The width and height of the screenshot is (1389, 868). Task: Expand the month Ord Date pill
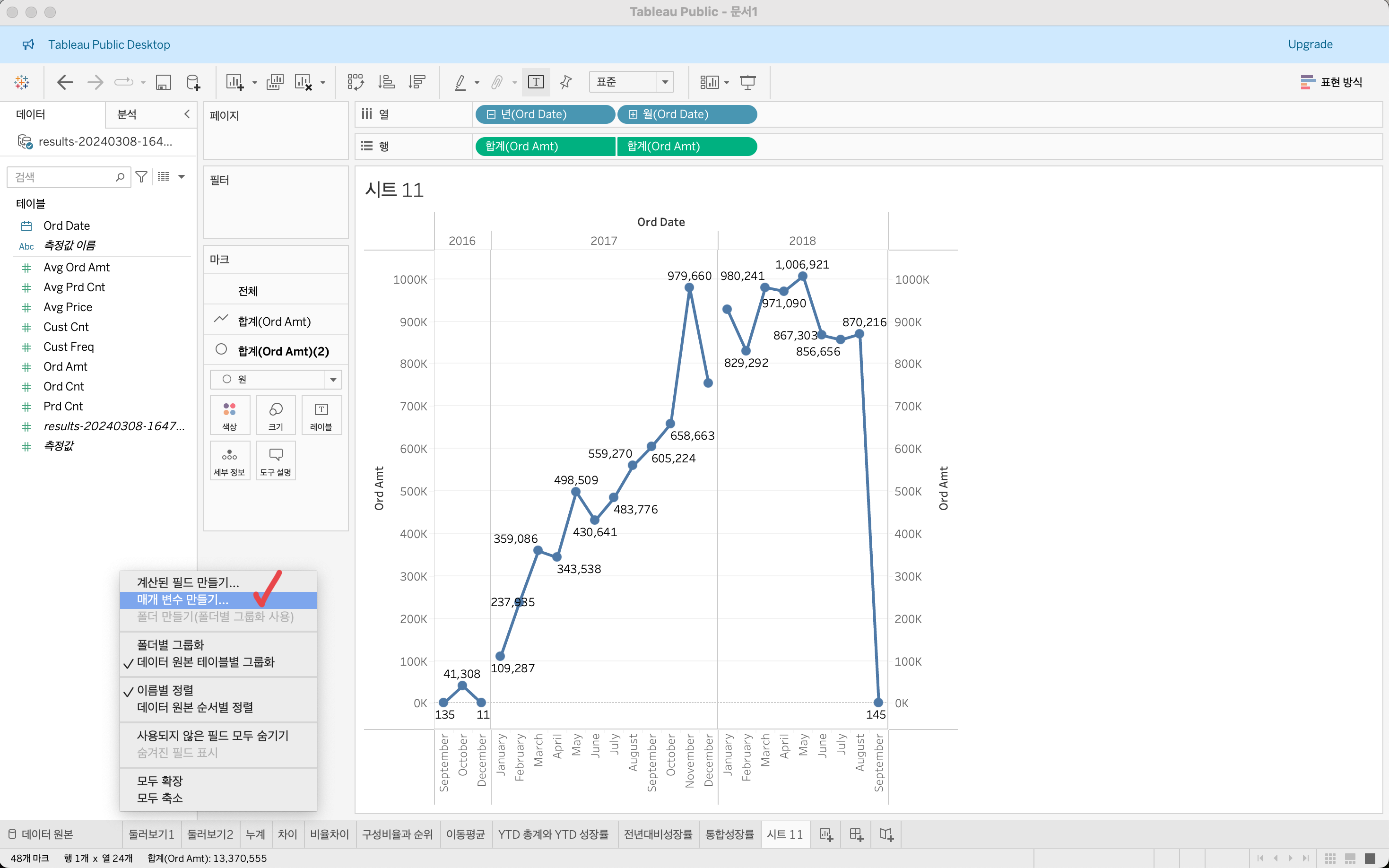pos(633,114)
